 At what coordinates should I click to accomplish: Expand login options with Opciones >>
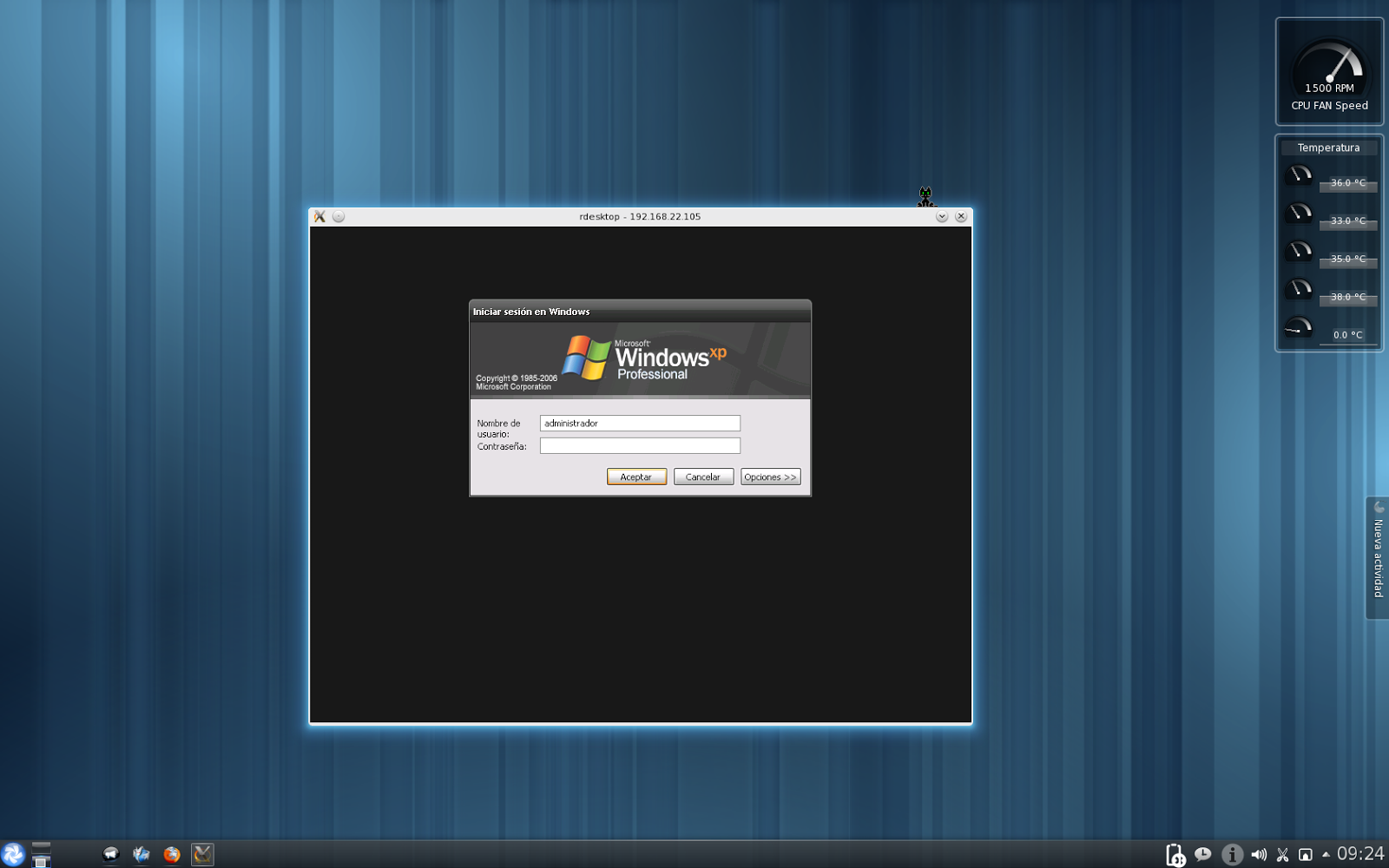click(770, 477)
